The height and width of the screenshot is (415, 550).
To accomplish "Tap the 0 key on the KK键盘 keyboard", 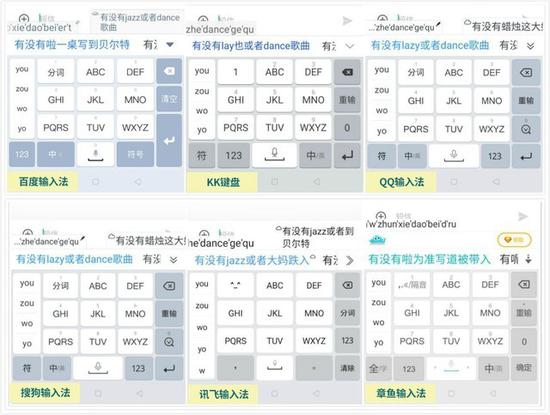I will coord(347,128).
